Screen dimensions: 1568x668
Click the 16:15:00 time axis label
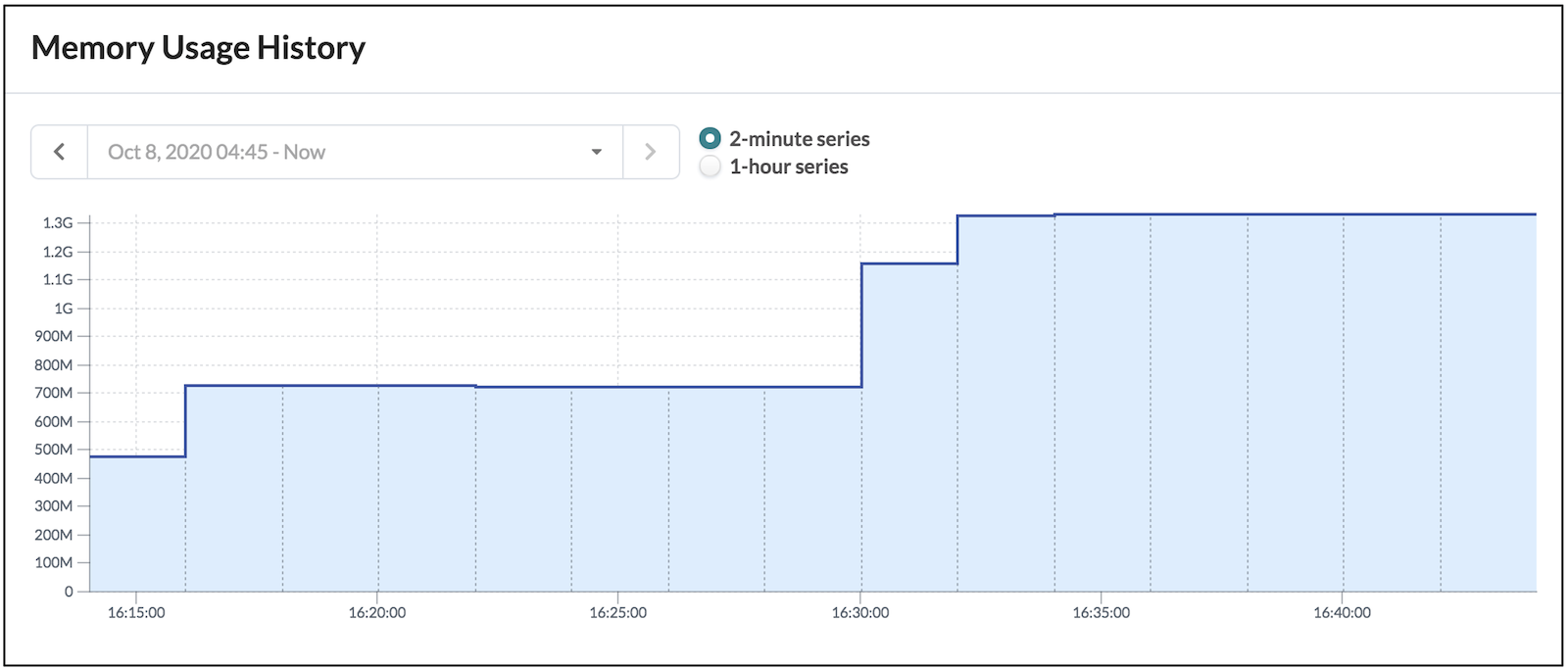coord(136,612)
